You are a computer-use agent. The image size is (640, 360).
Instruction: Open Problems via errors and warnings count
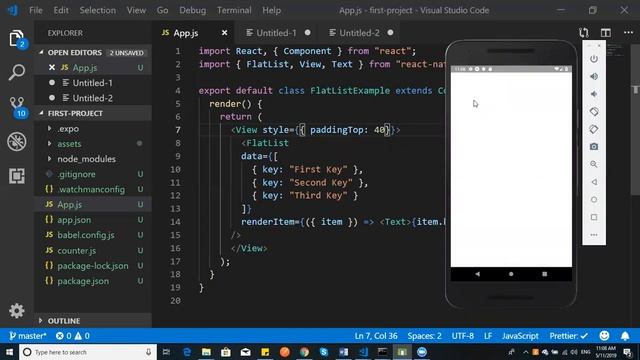(73, 336)
